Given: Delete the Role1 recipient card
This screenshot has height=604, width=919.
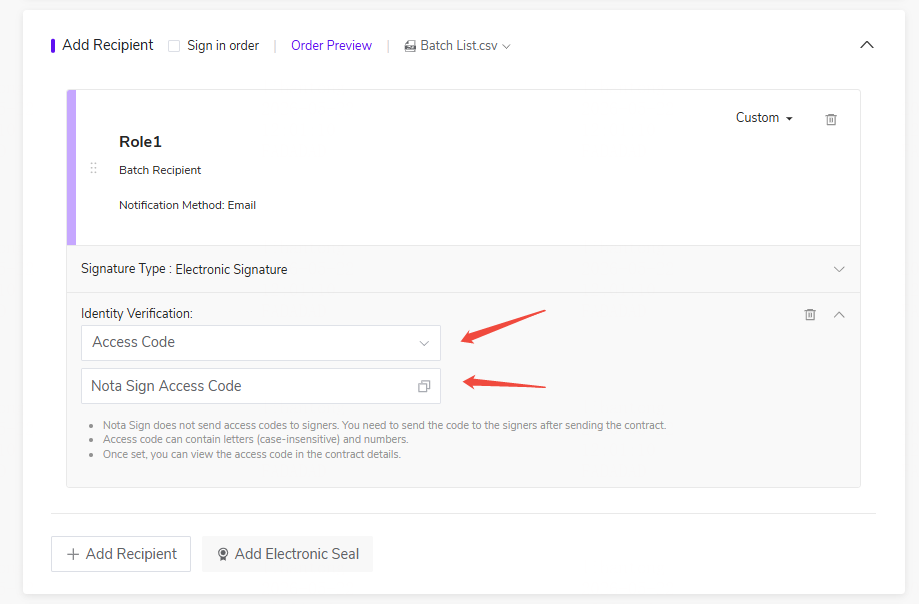Looking at the screenshot, I should (x=830, y=120).
